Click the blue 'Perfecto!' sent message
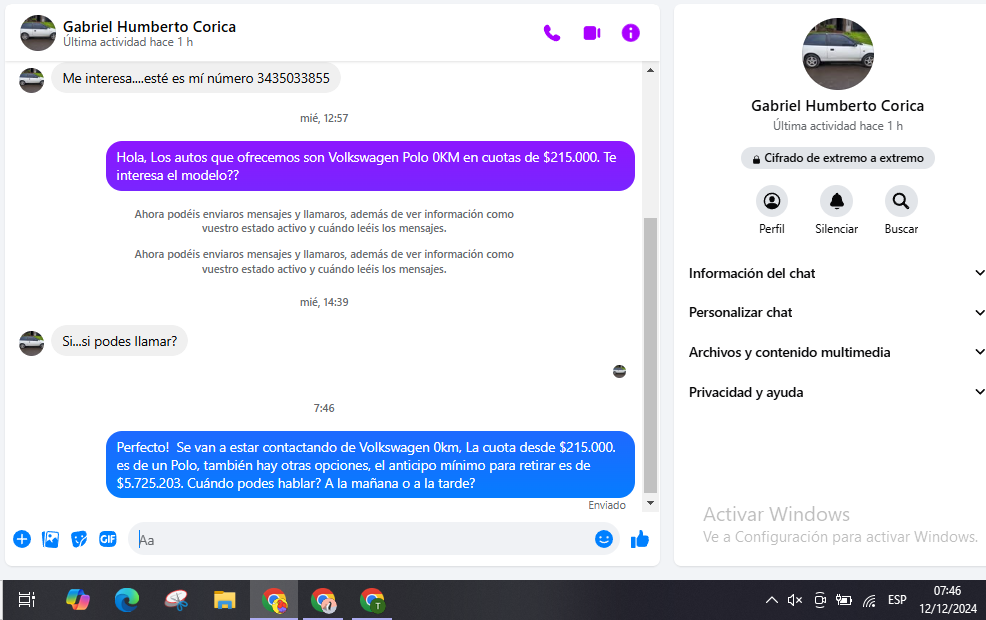986x620 pixels. point(370,465)
